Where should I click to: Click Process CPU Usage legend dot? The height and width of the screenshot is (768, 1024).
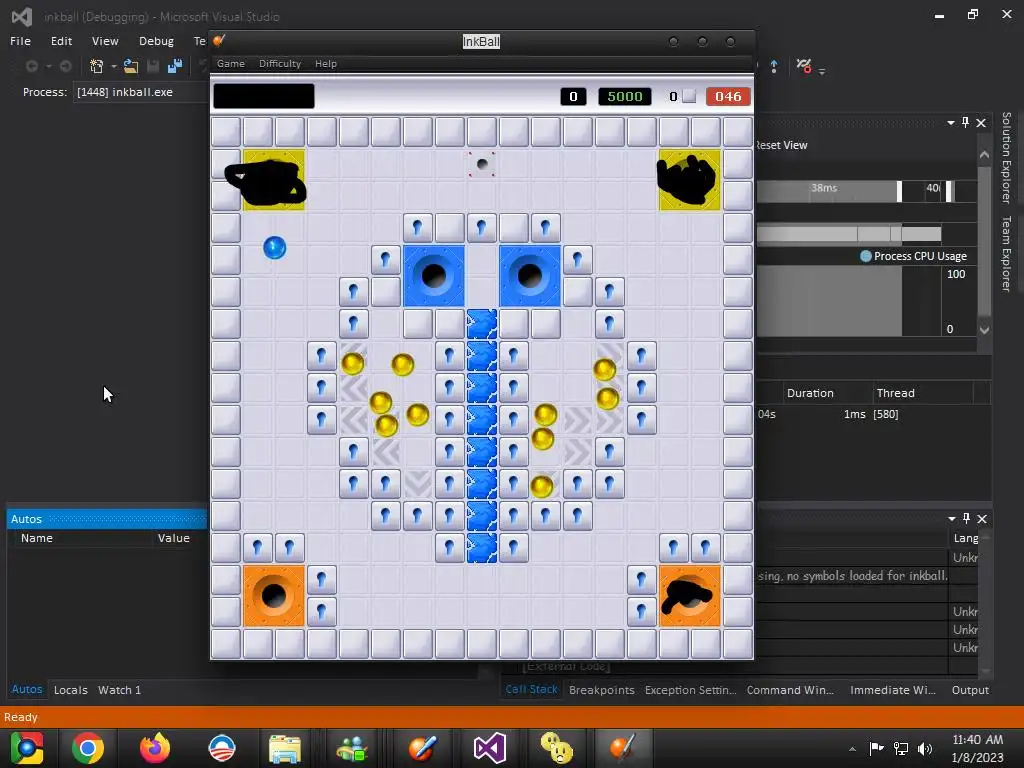(866, 256)
